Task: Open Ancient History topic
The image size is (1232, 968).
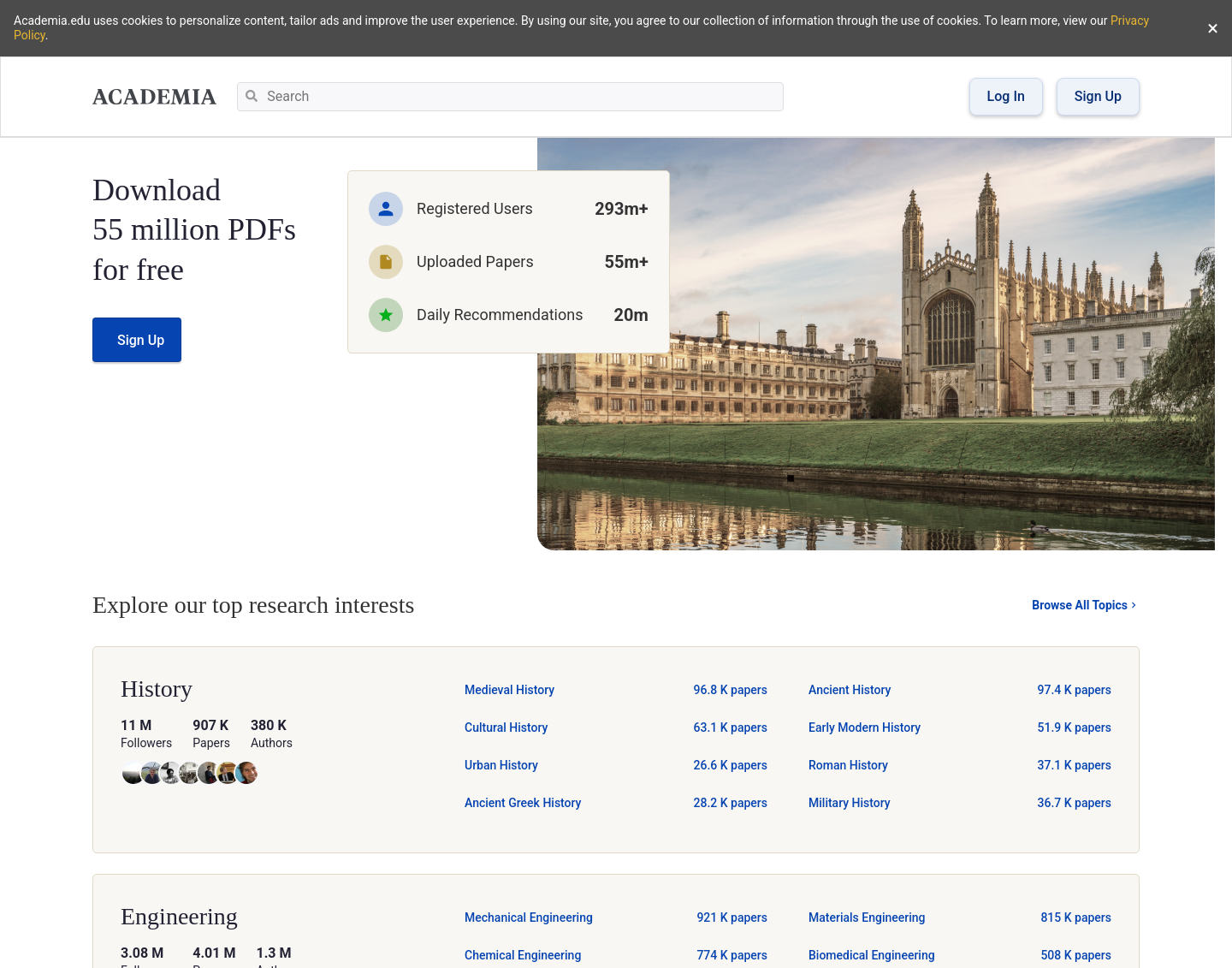Action: pos(850,690)
